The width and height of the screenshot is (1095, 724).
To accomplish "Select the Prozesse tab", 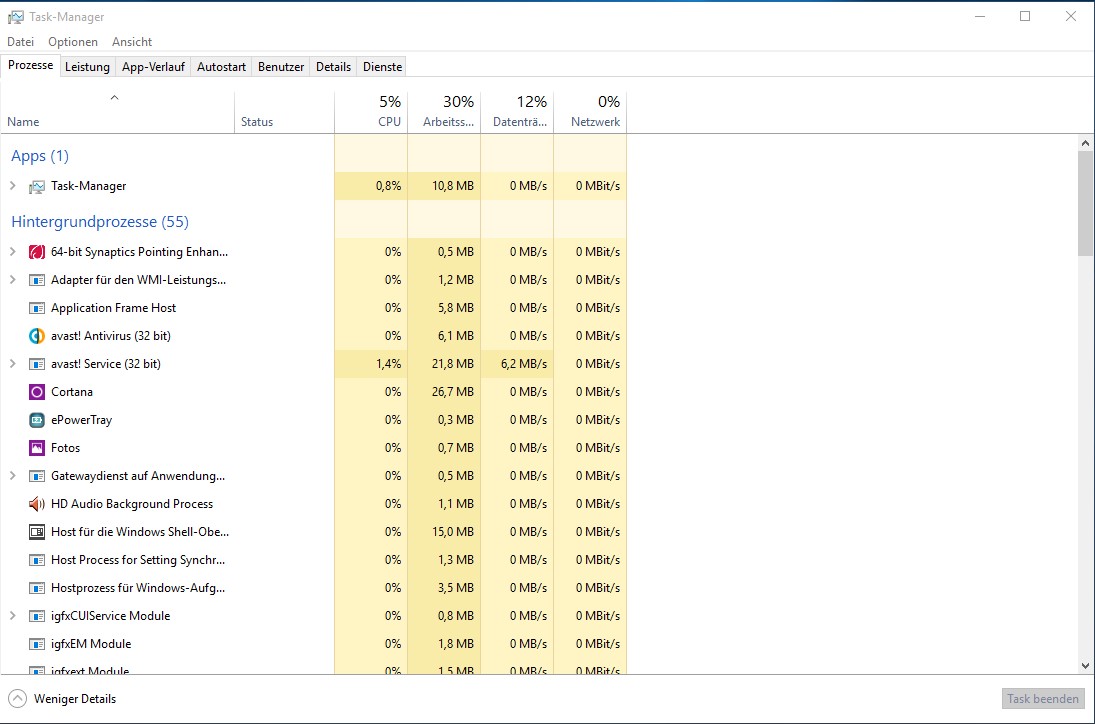I will coord(30,65).
